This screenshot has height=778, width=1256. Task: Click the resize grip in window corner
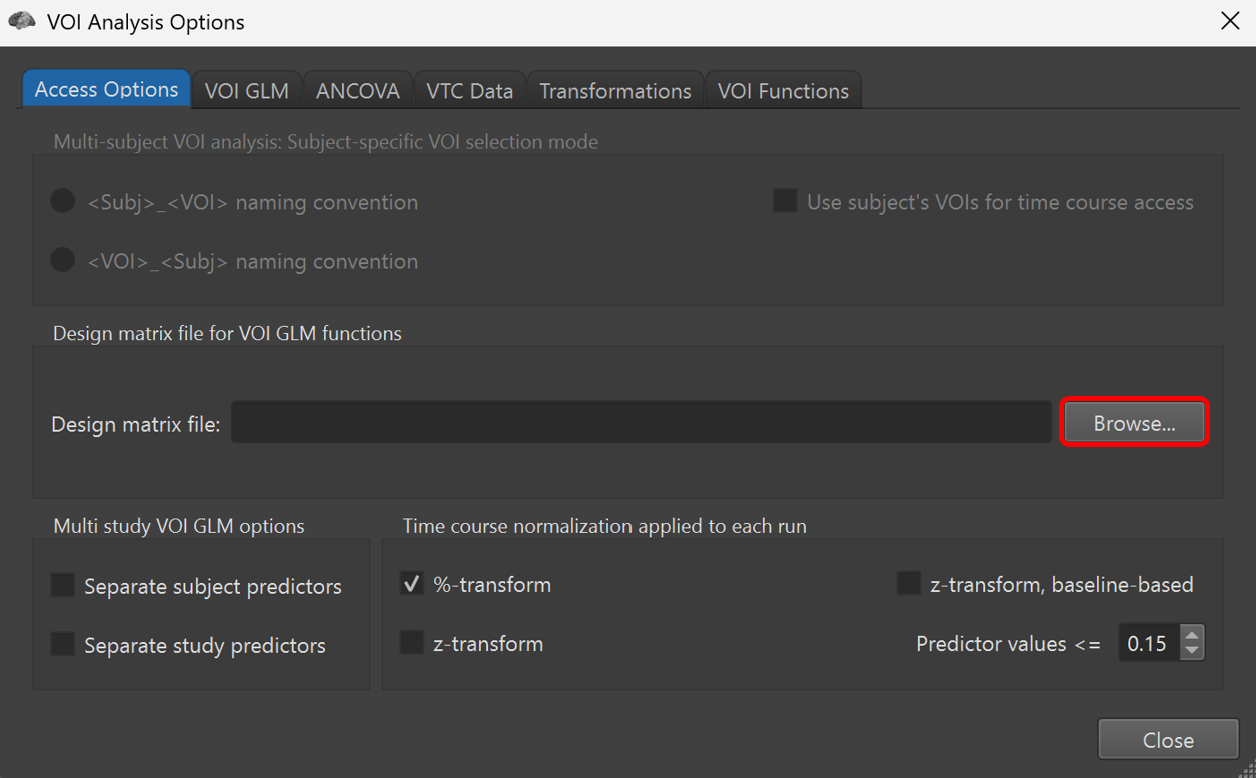1246,768
